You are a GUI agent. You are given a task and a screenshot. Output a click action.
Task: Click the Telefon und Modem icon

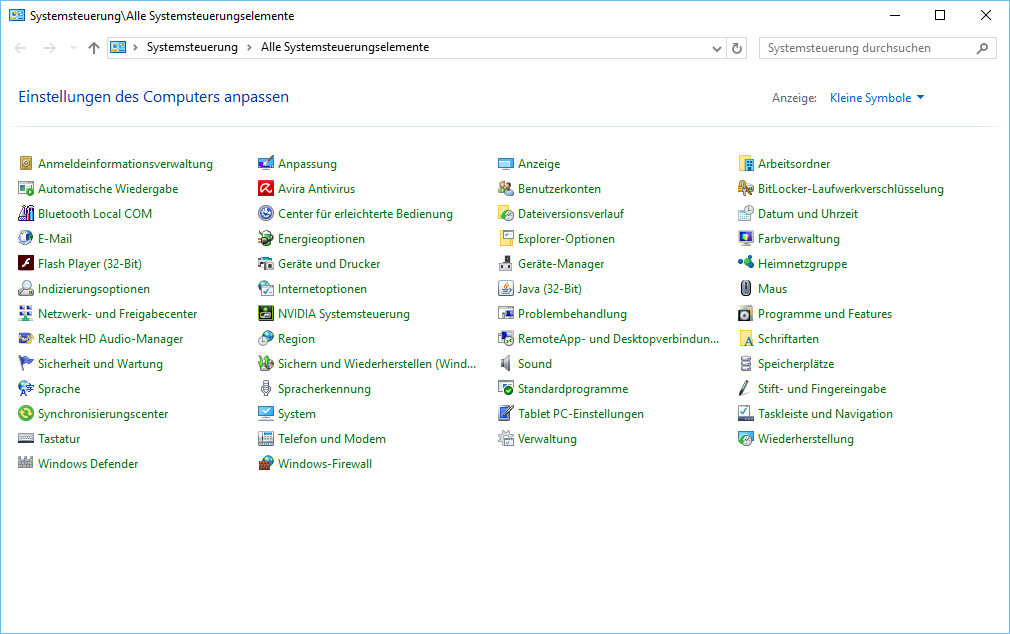pyautogui.click(x=265, y=439)
